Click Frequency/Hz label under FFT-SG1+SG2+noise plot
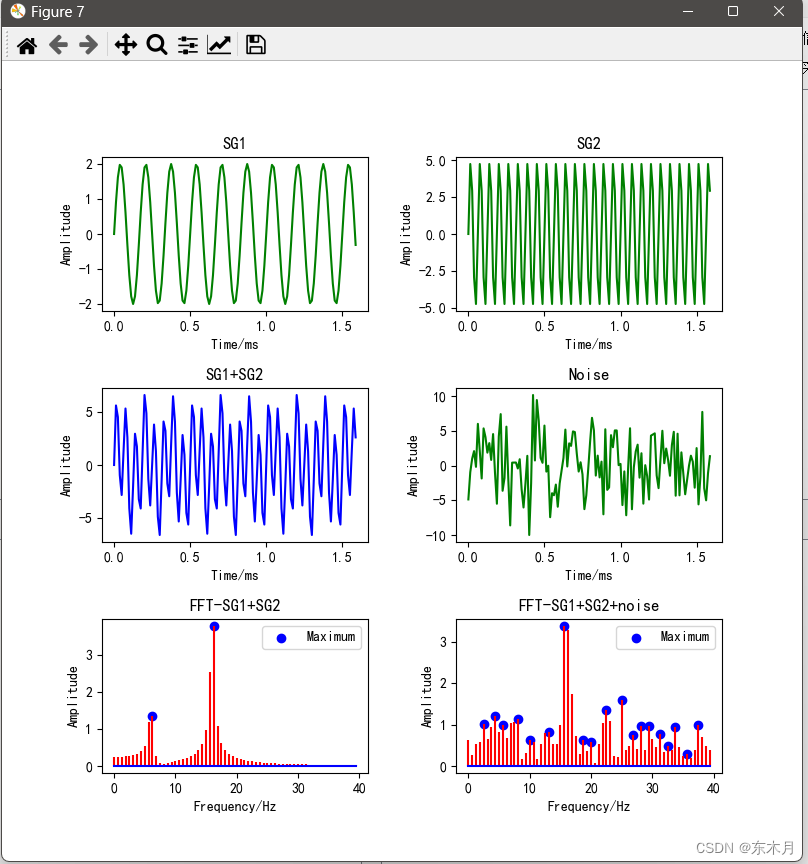This screenshot has height=864, width=808. (x=589, y=807)
